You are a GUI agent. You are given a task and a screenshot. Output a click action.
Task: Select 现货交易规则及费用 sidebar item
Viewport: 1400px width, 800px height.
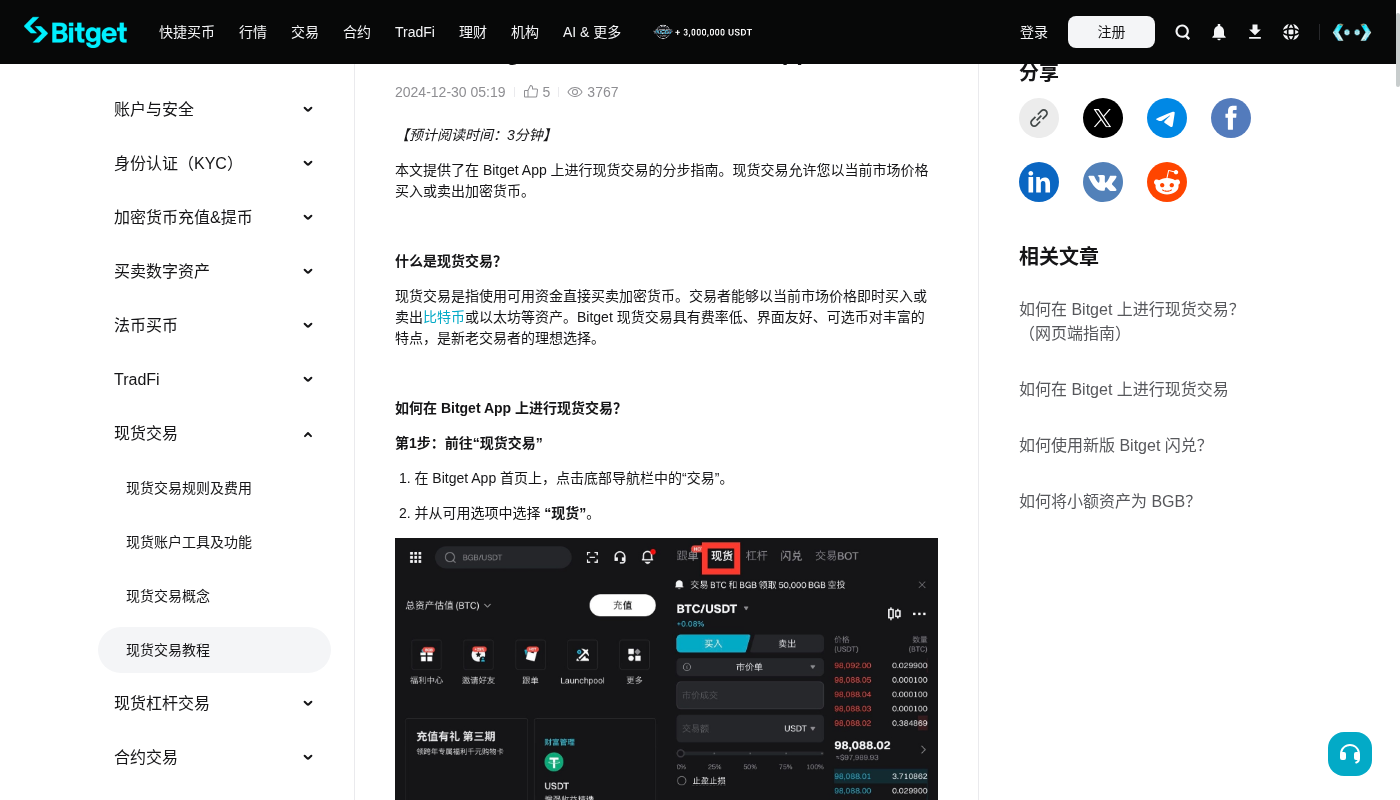pyautogui.click(x=214, y=488)
